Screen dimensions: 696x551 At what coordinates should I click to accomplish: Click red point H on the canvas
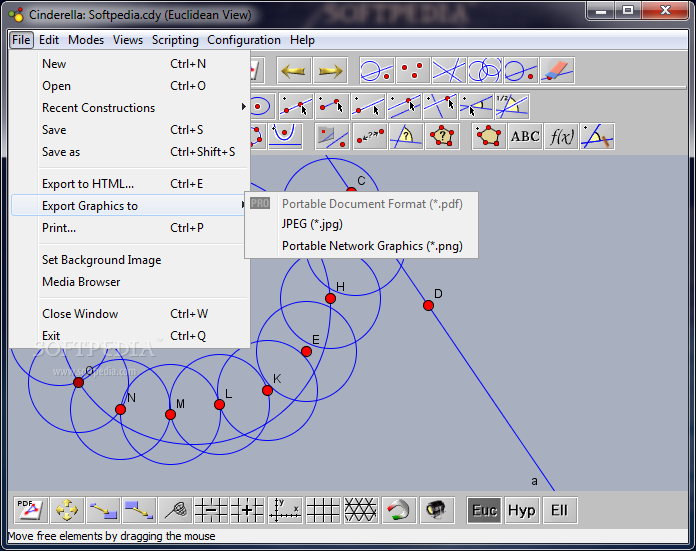point(330,298)
